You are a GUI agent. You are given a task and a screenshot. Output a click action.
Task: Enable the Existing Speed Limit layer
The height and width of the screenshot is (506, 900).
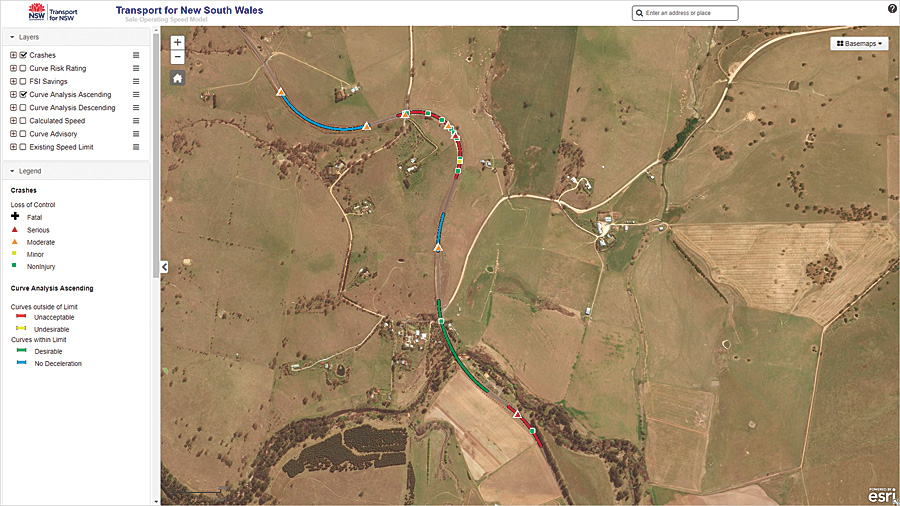coord(23,147)
